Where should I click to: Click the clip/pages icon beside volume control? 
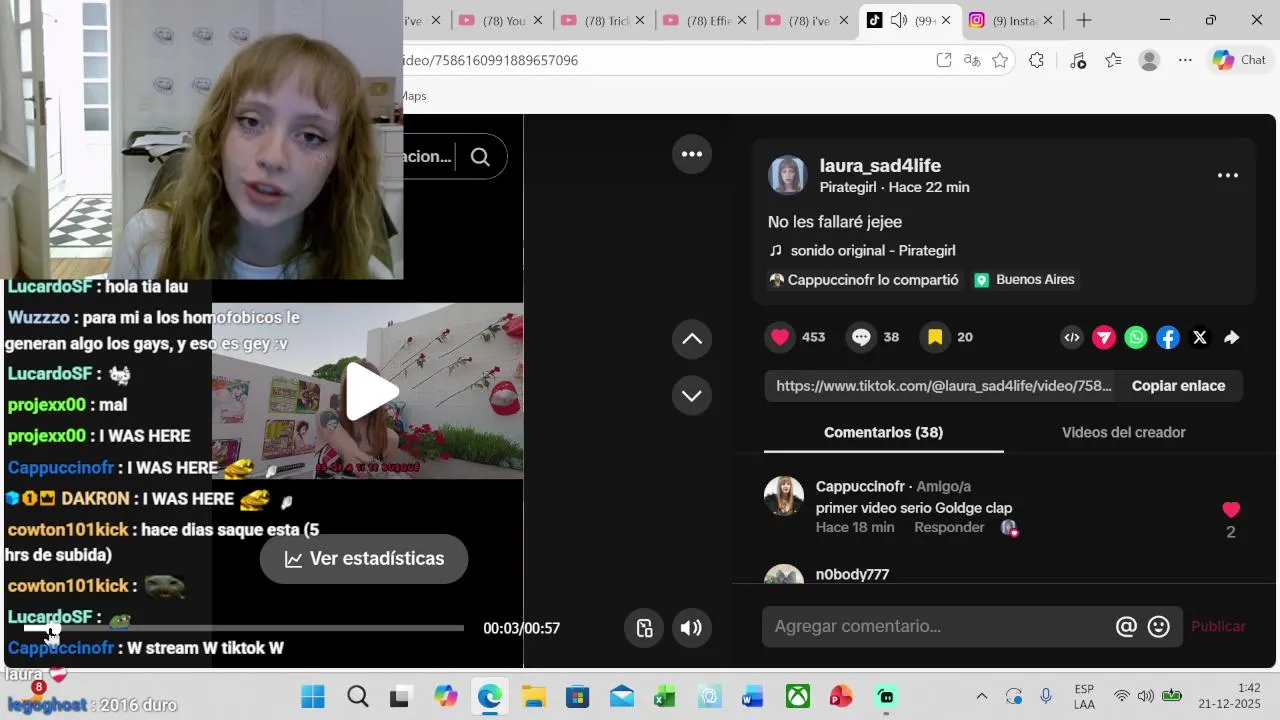(645, 628)
